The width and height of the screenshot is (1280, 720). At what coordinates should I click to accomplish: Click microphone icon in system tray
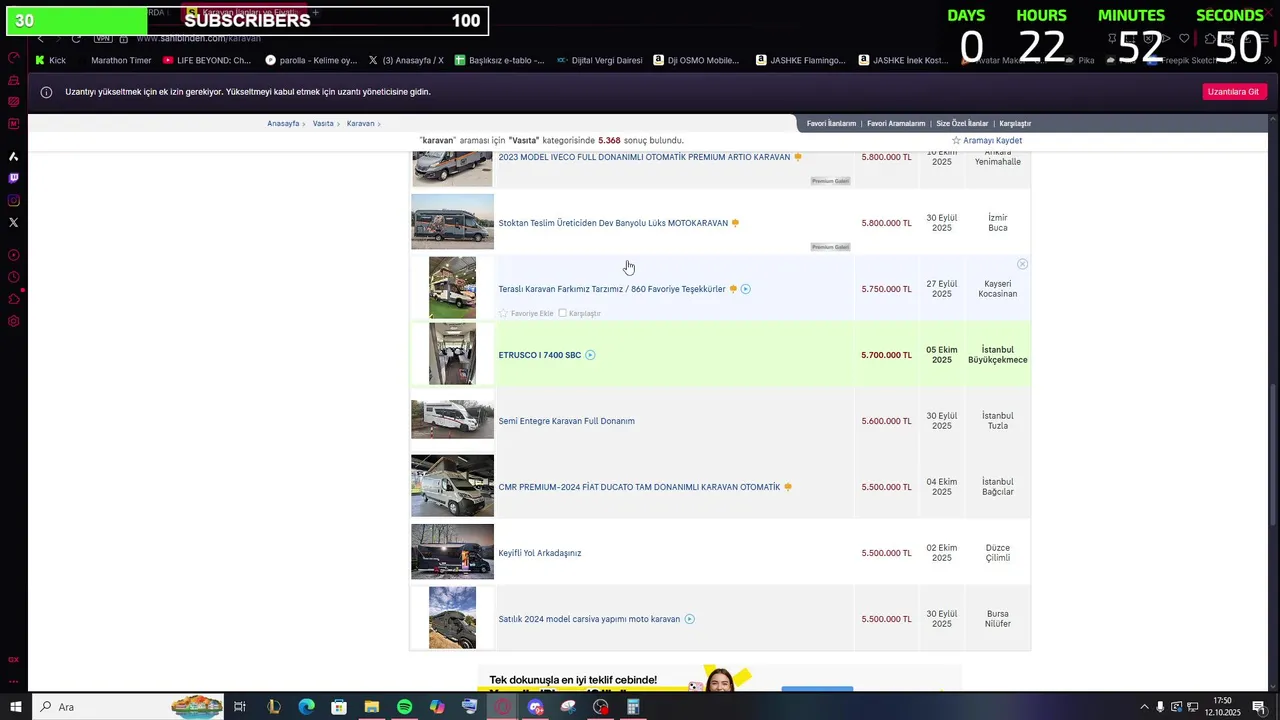pyautogui.click(x=1160, y=707)
